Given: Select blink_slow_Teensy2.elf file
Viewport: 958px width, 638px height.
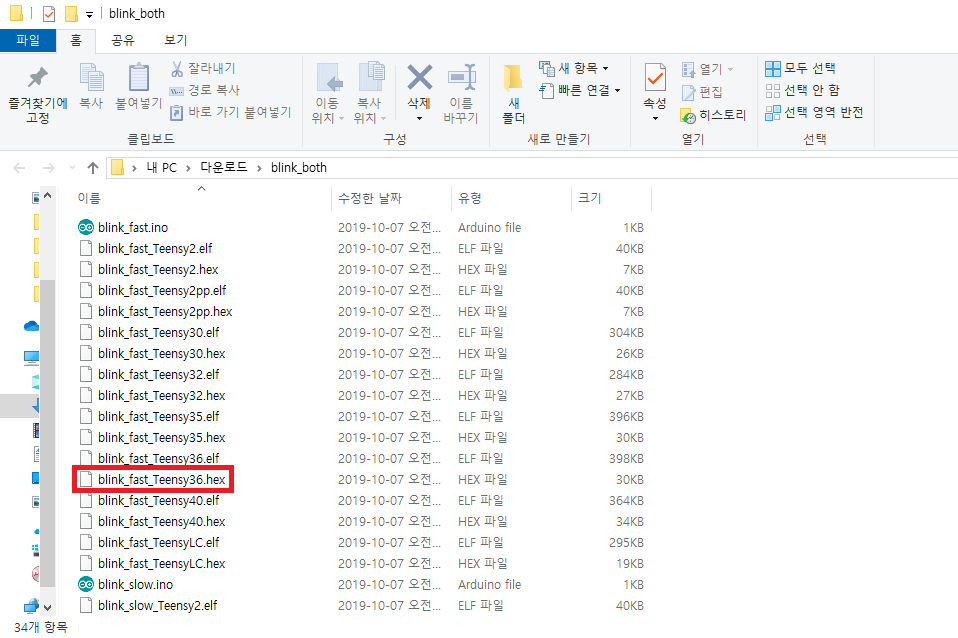Looking at the screenshot, I should pyautogui.click(x=157, y=606).
